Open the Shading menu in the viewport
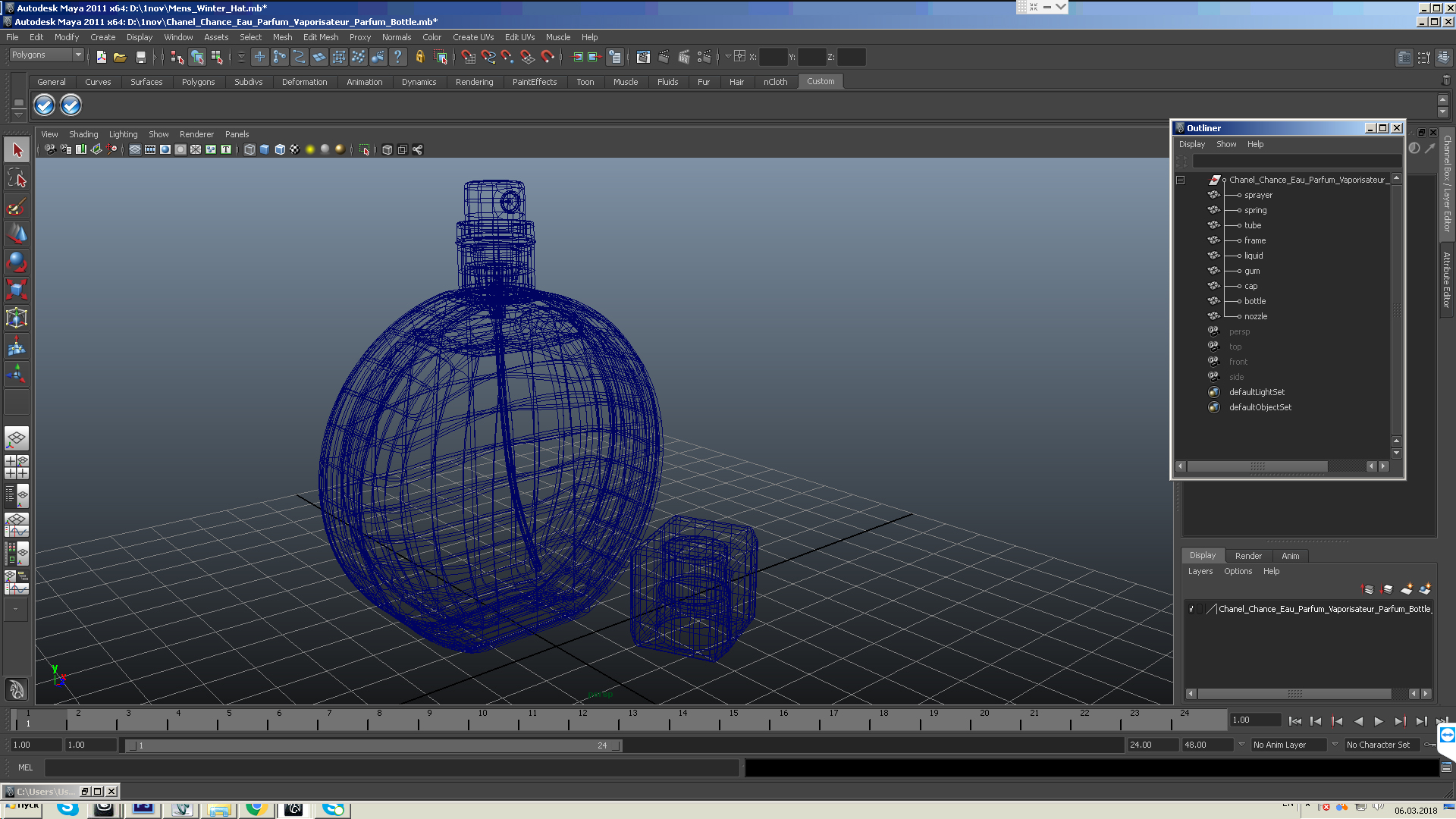 point(83,134)
